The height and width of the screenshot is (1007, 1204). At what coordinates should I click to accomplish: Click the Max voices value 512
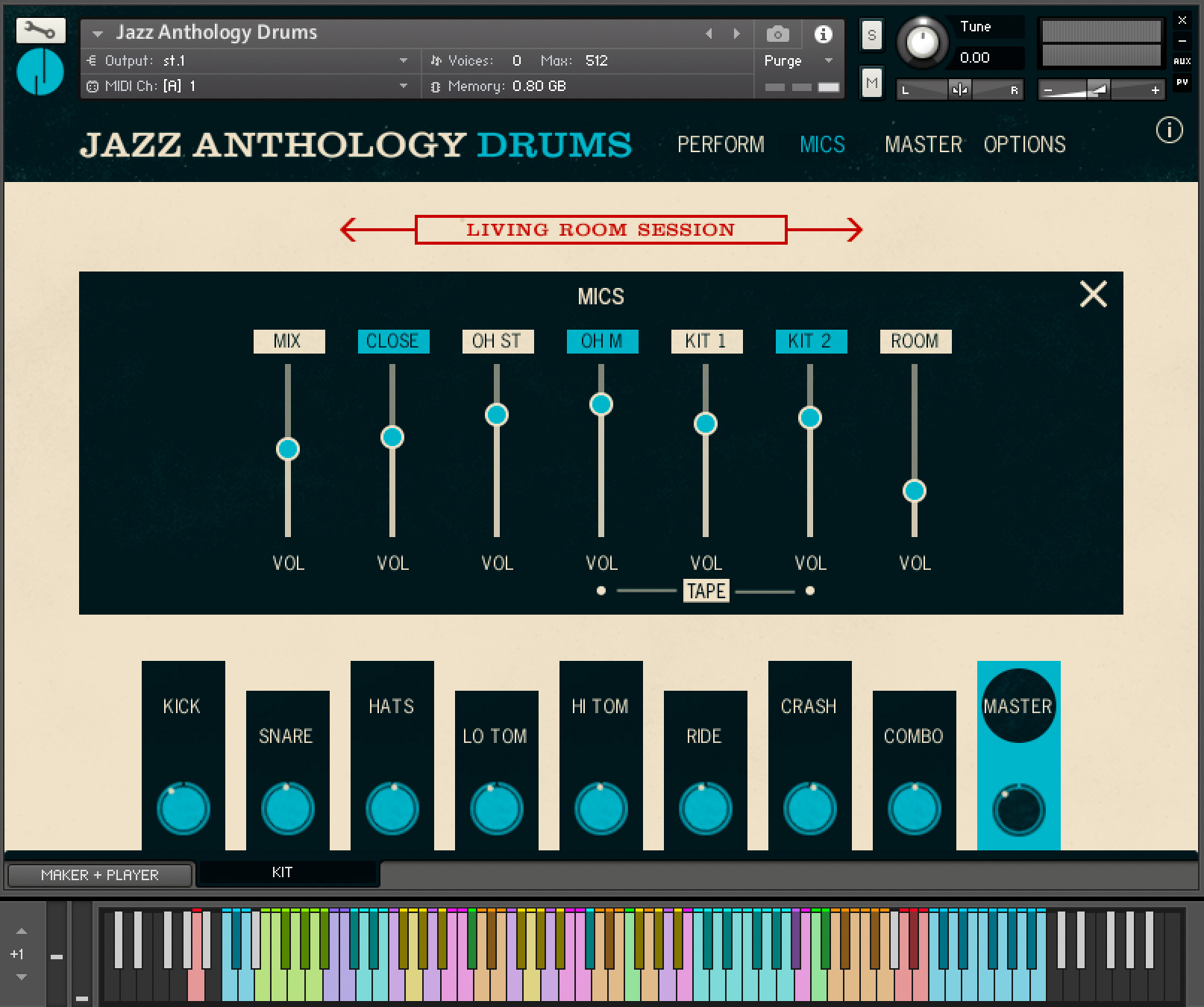click(597, 61)
